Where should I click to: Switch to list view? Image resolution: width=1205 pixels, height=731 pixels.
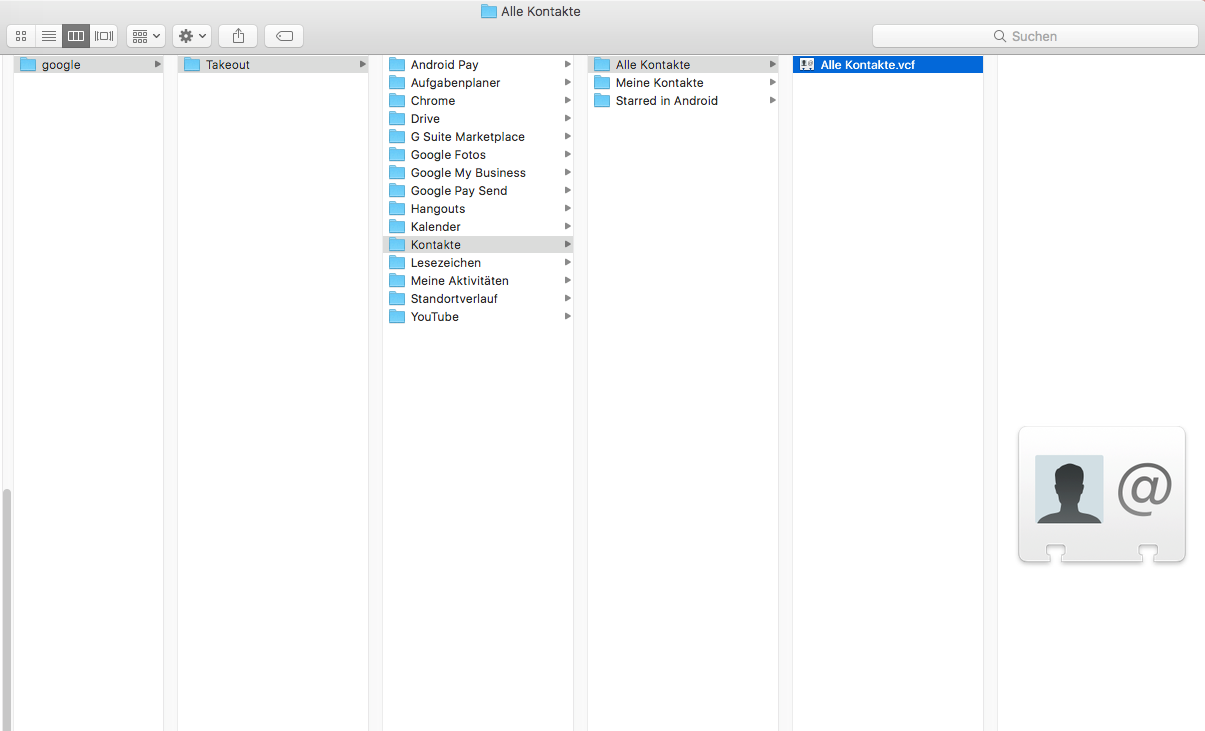point(48,36)
